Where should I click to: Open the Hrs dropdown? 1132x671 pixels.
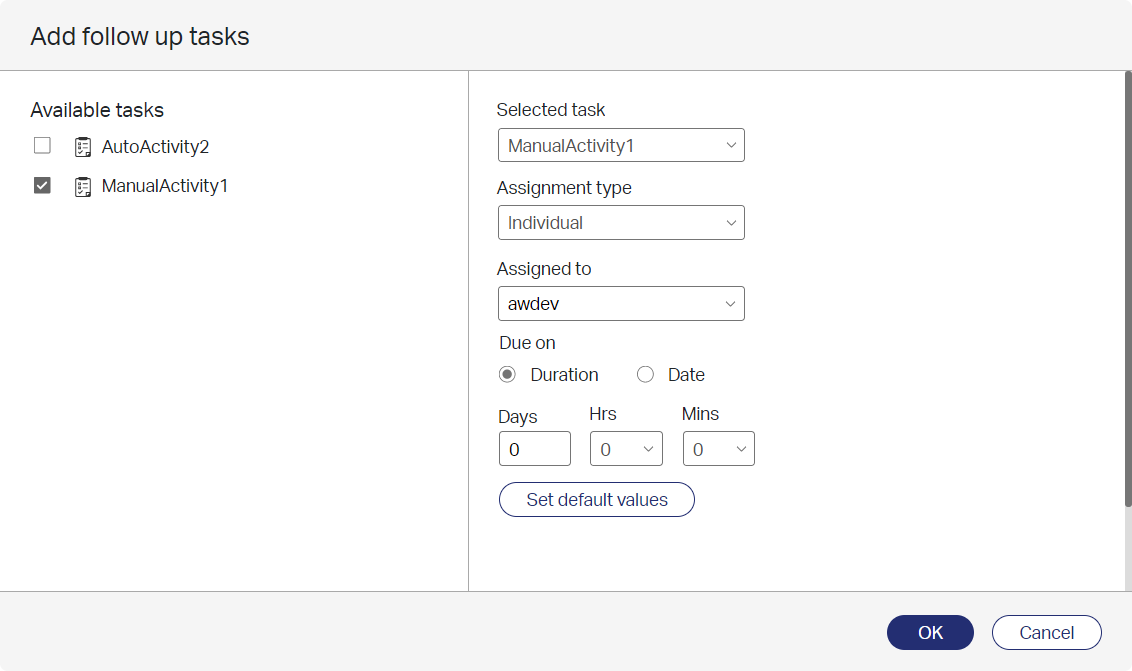[626, 449]
